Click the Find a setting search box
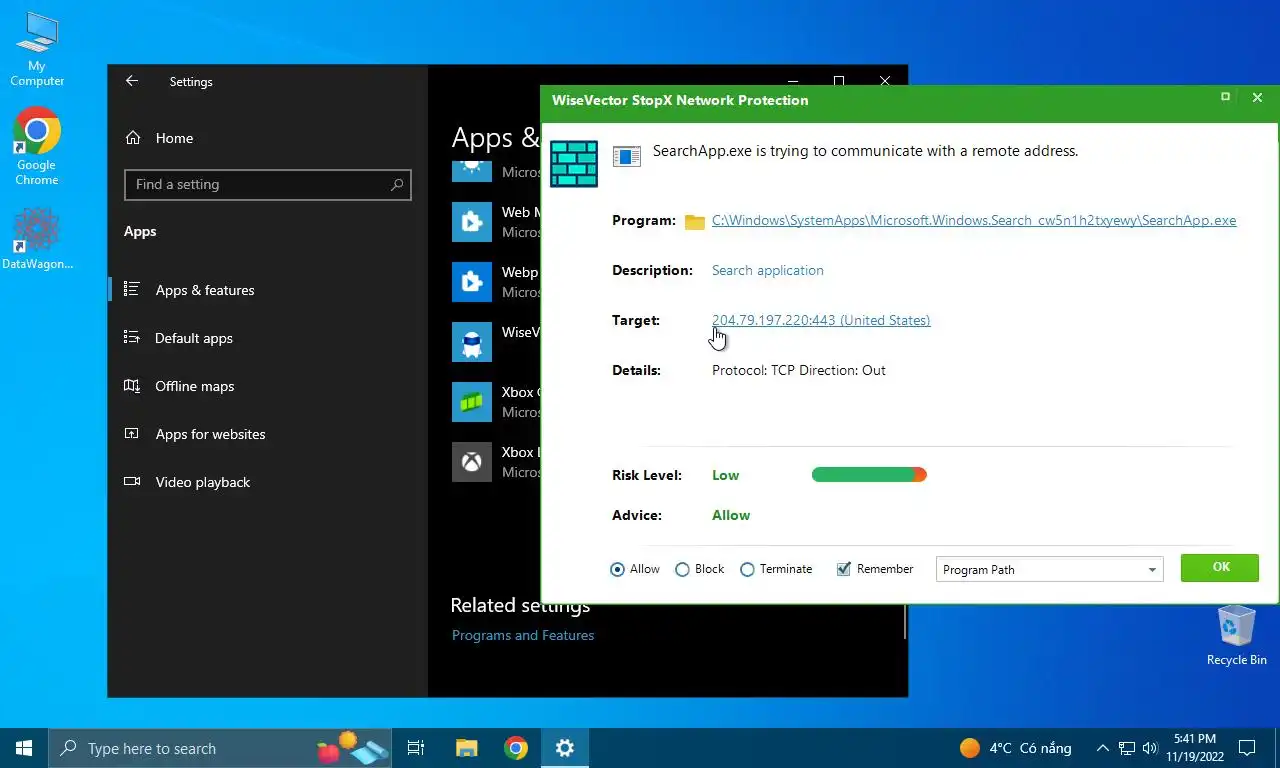This screenshot has height=768, width=1280. click(267, 184)
